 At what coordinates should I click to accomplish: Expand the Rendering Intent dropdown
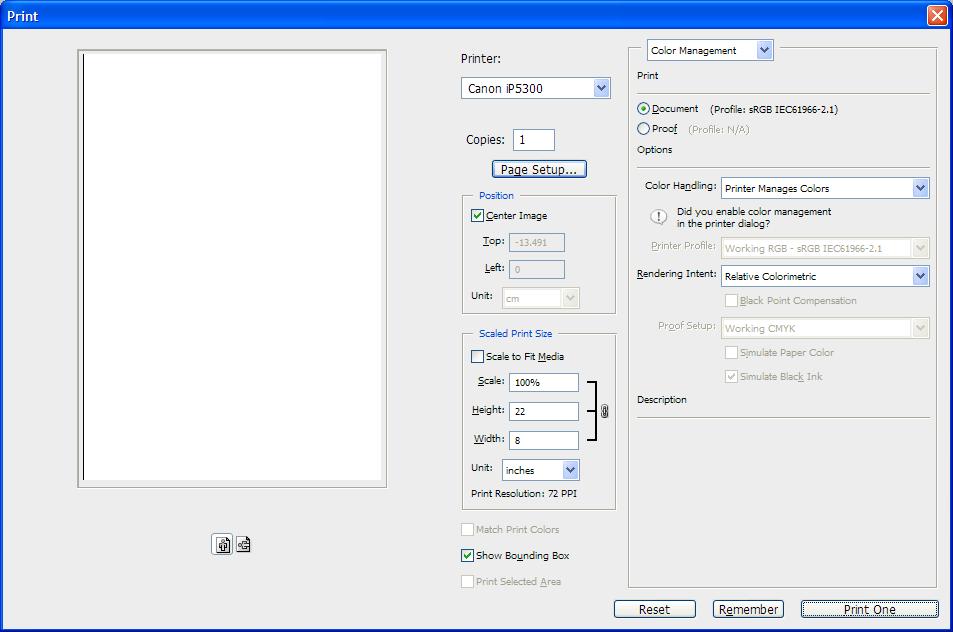825,276
